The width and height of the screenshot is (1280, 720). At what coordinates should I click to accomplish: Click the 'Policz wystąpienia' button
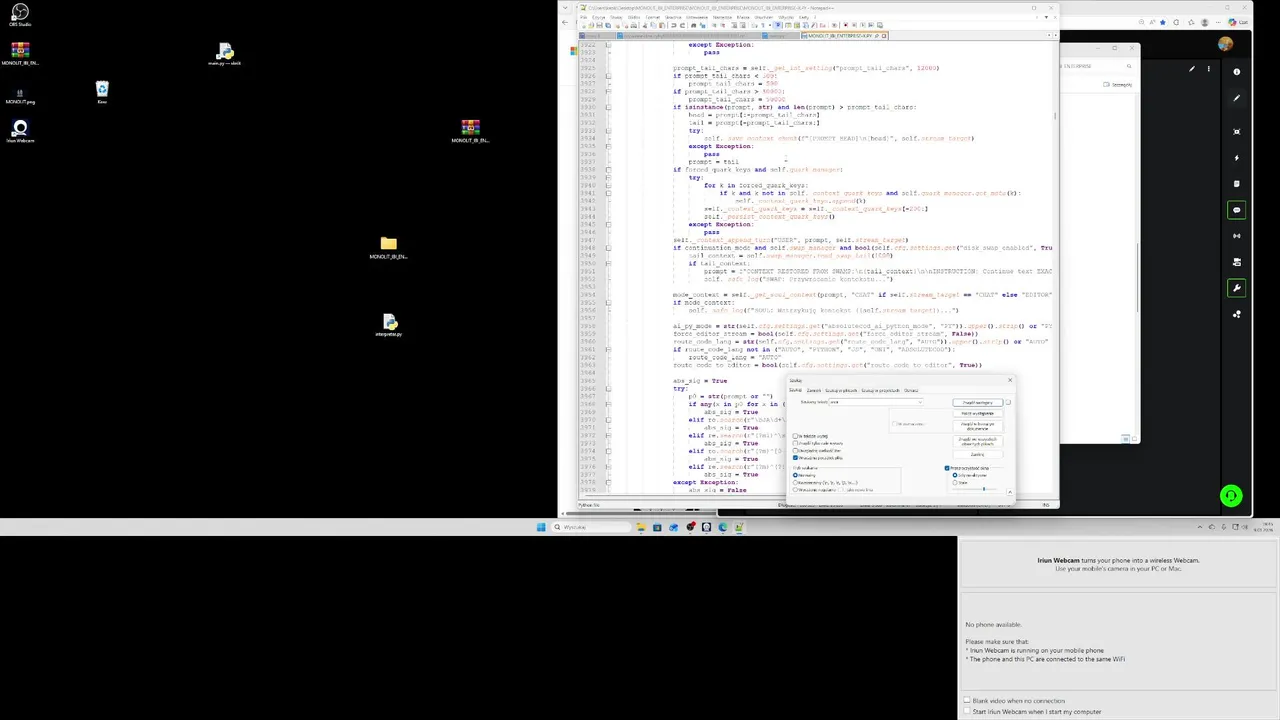(977, 413)
